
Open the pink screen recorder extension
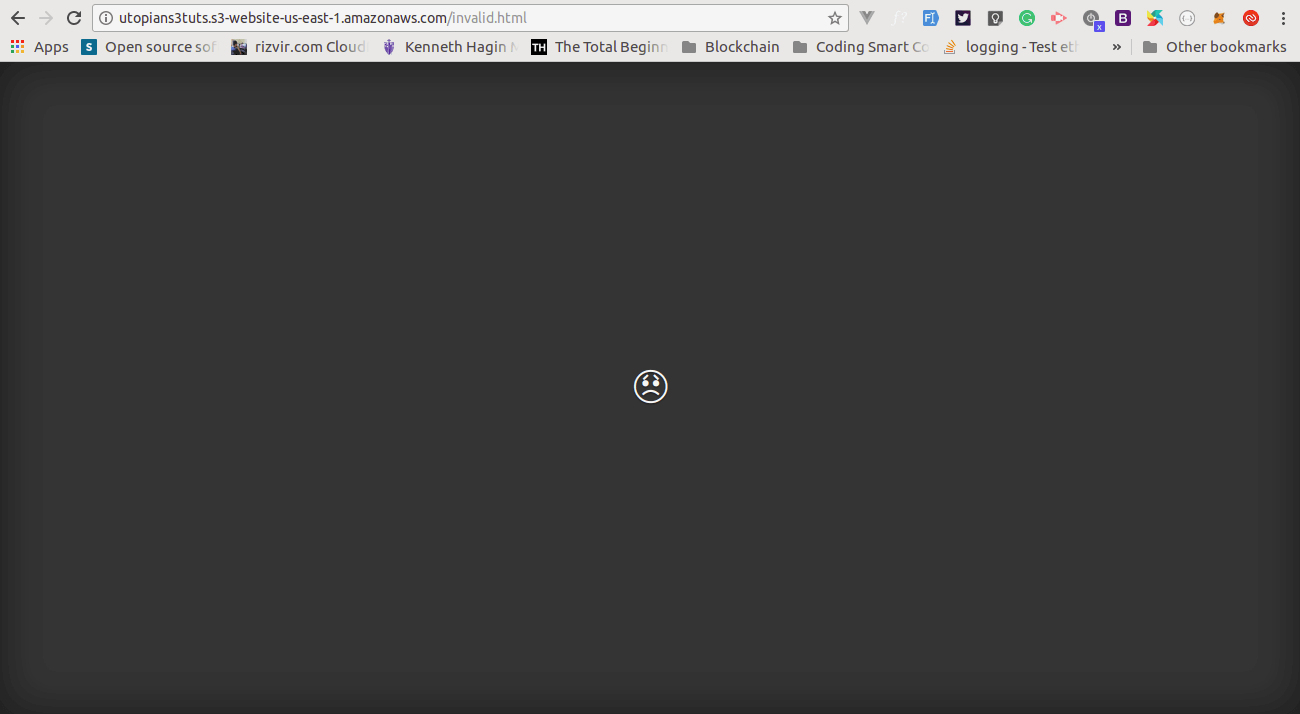1059,18
